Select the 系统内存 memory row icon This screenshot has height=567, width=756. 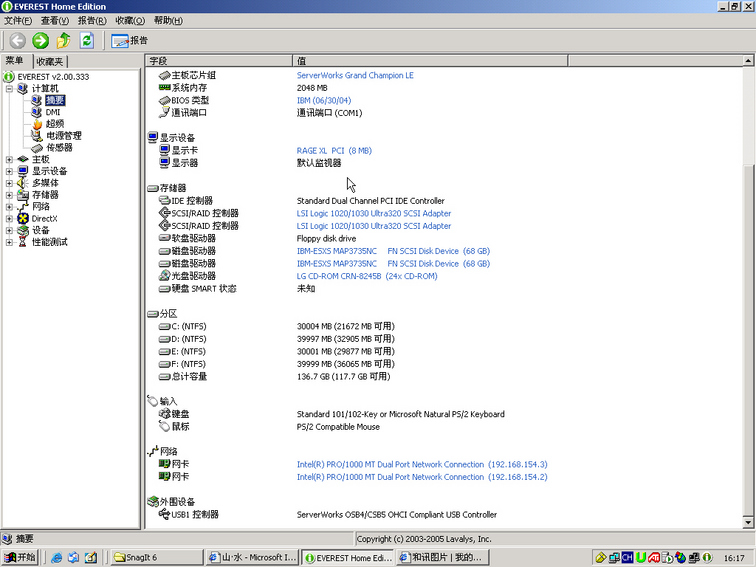click(x=164, y=88)
